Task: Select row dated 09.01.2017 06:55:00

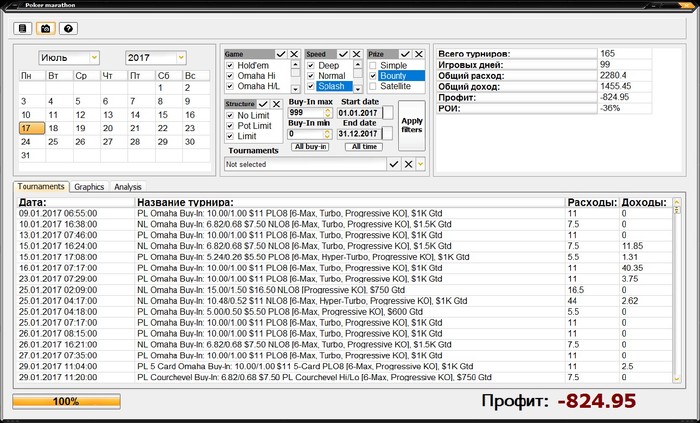Action: pyautogui.click(x=345, y=213)
